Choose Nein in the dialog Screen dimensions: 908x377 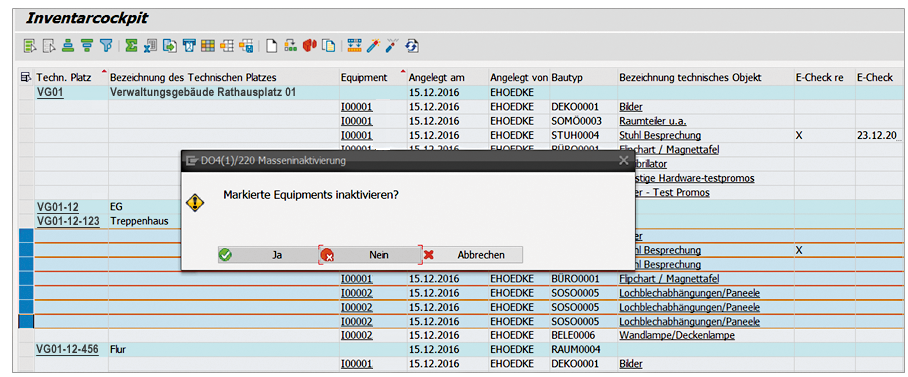(x=371, y=255)
